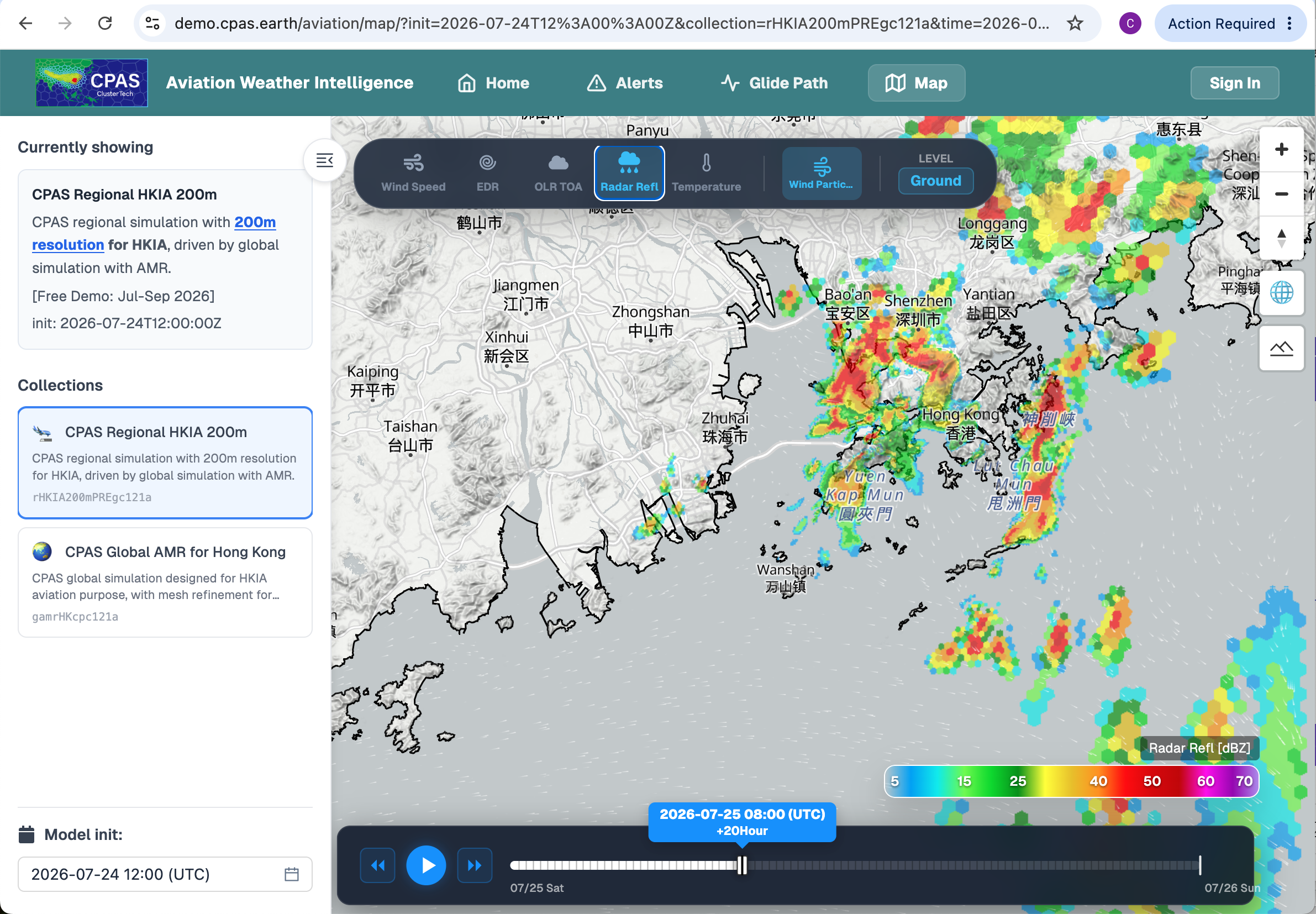Step forward one forecast hour
1316x914 pixels.
coord(475,865)
